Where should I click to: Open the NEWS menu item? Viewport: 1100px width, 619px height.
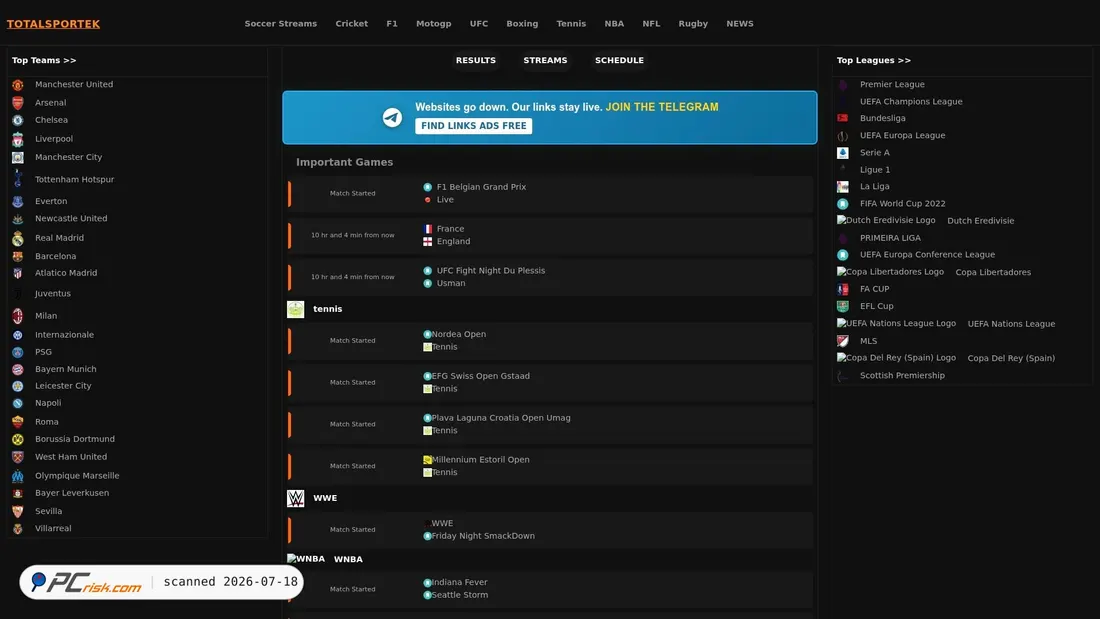tap(739, 24)
